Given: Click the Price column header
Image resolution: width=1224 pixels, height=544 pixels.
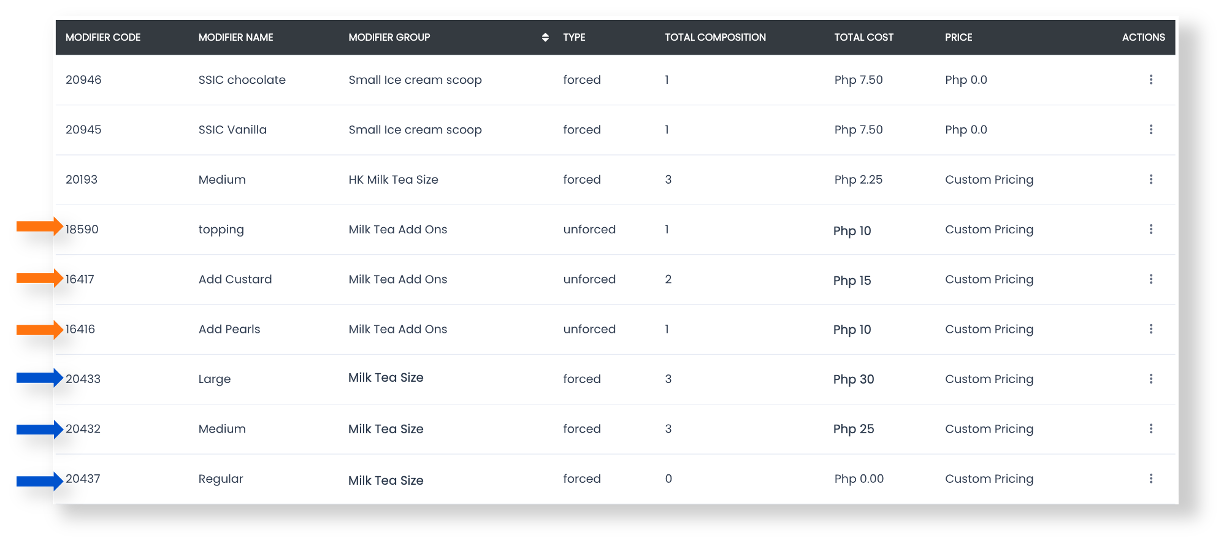Looking at the screenshot, I should (x=958, y=38).
